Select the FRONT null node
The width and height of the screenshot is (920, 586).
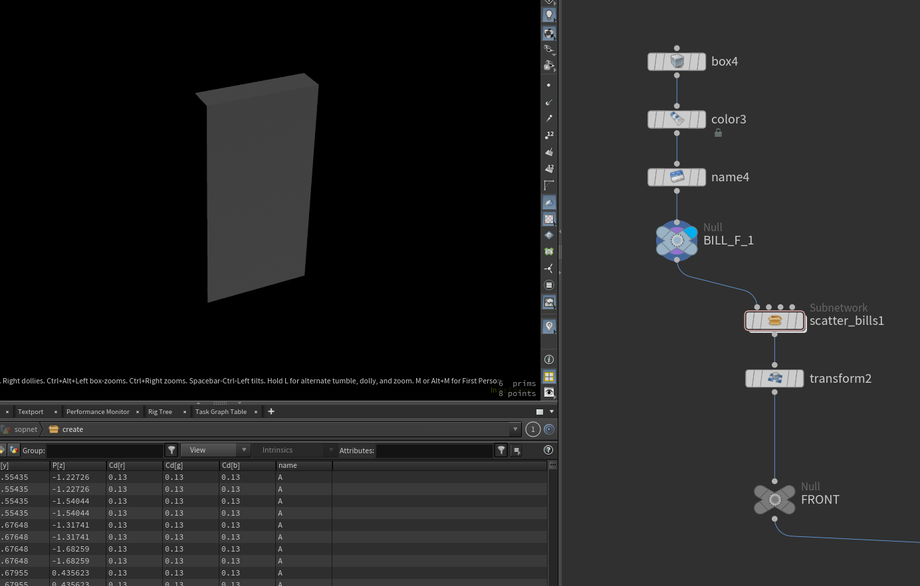pos(775,499)
